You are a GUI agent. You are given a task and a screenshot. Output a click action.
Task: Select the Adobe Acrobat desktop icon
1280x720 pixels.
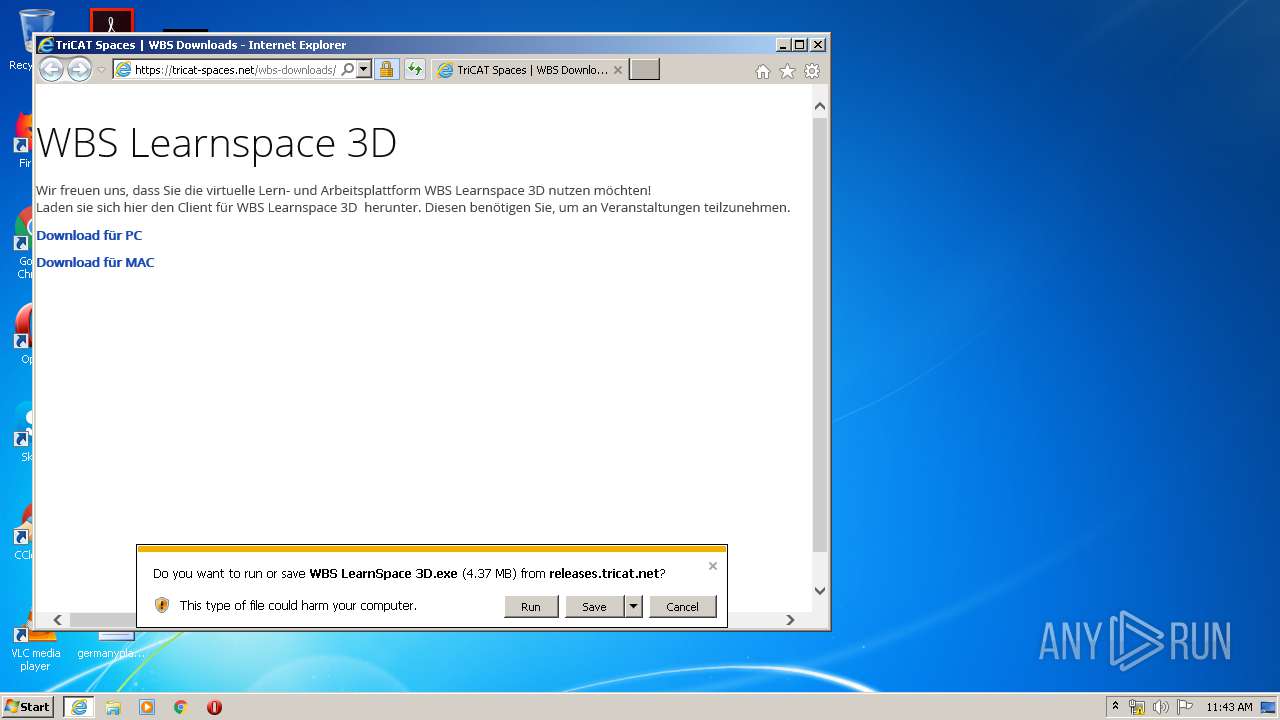point(111,20)
